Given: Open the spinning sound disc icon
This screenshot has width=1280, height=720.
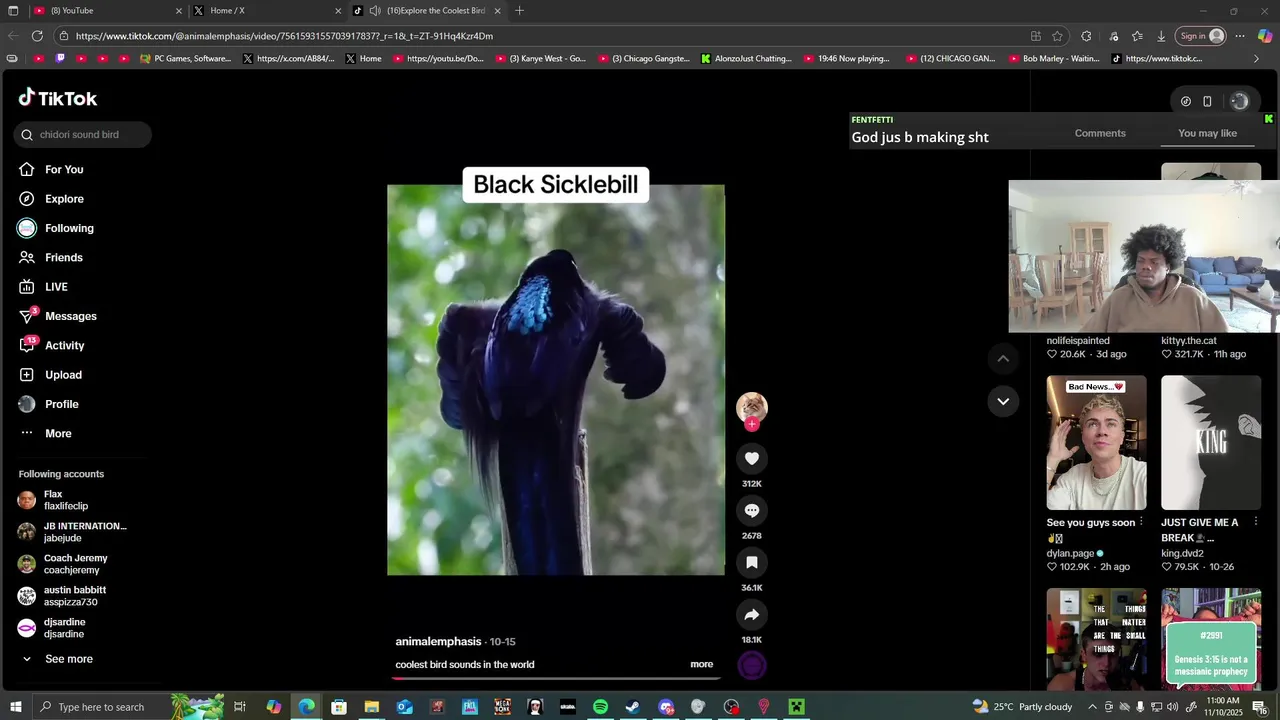Looking at the screenshot, I should (x=752, y=665).
